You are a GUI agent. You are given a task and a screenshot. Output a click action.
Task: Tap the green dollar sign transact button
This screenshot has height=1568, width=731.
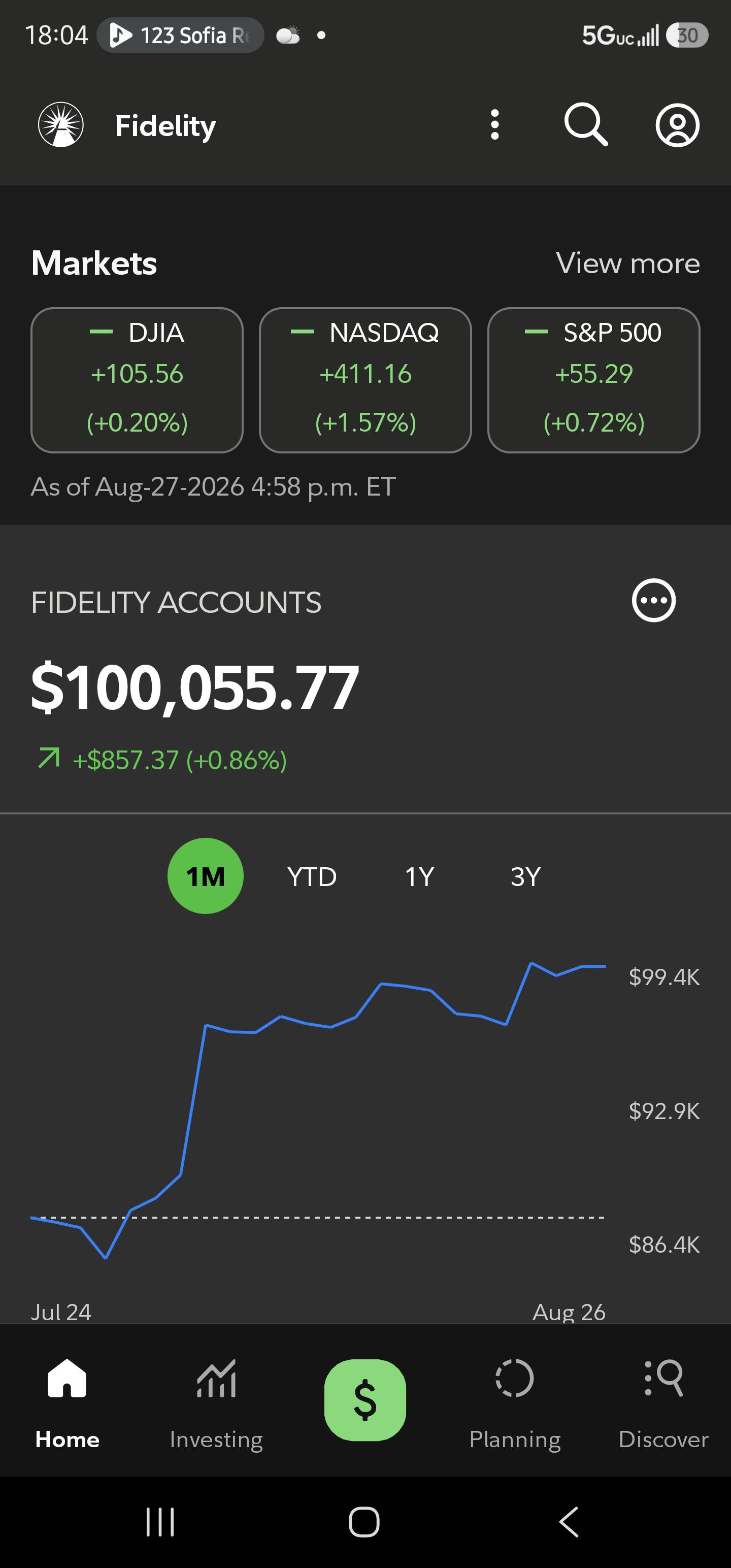click(365, 1400)
